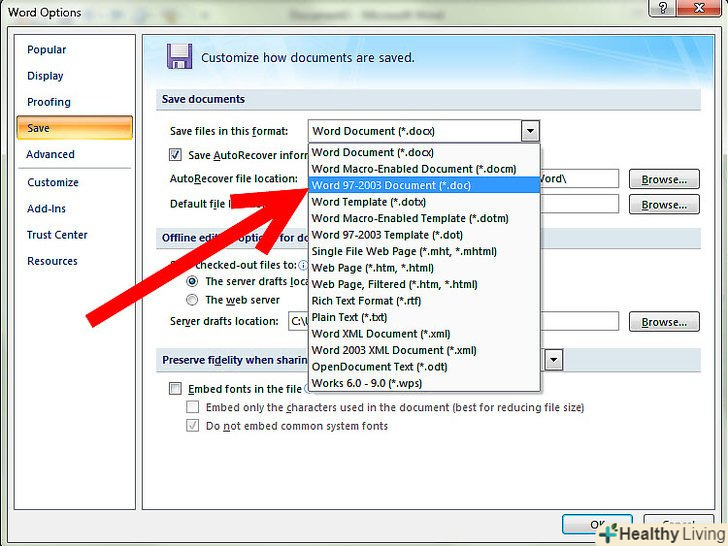Select The server drafts location radio
Viewport: 728px width, 546px height.
tap(192, 281)
